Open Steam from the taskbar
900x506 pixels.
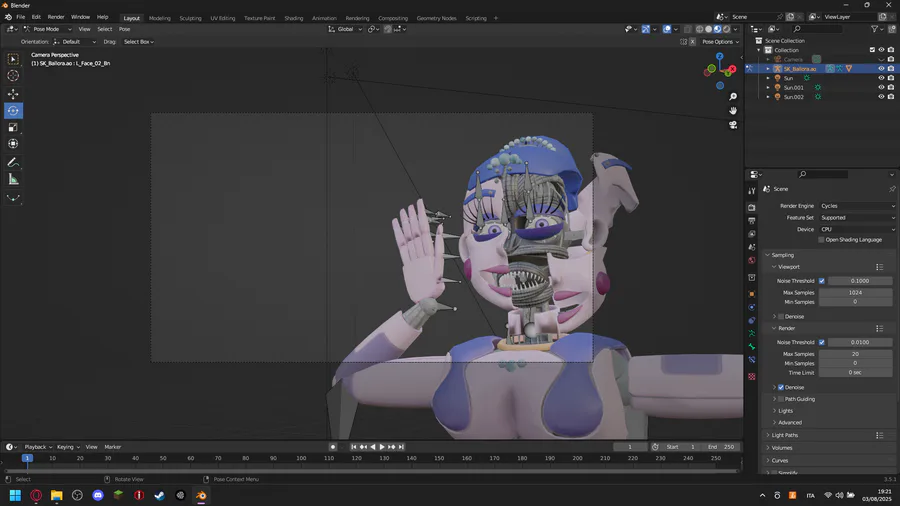(x=160, y=495)
